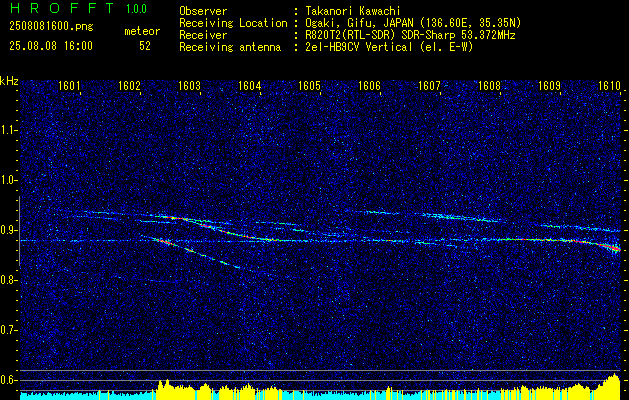
Task: Click the Receiver label
Action: tap(203, 35)
